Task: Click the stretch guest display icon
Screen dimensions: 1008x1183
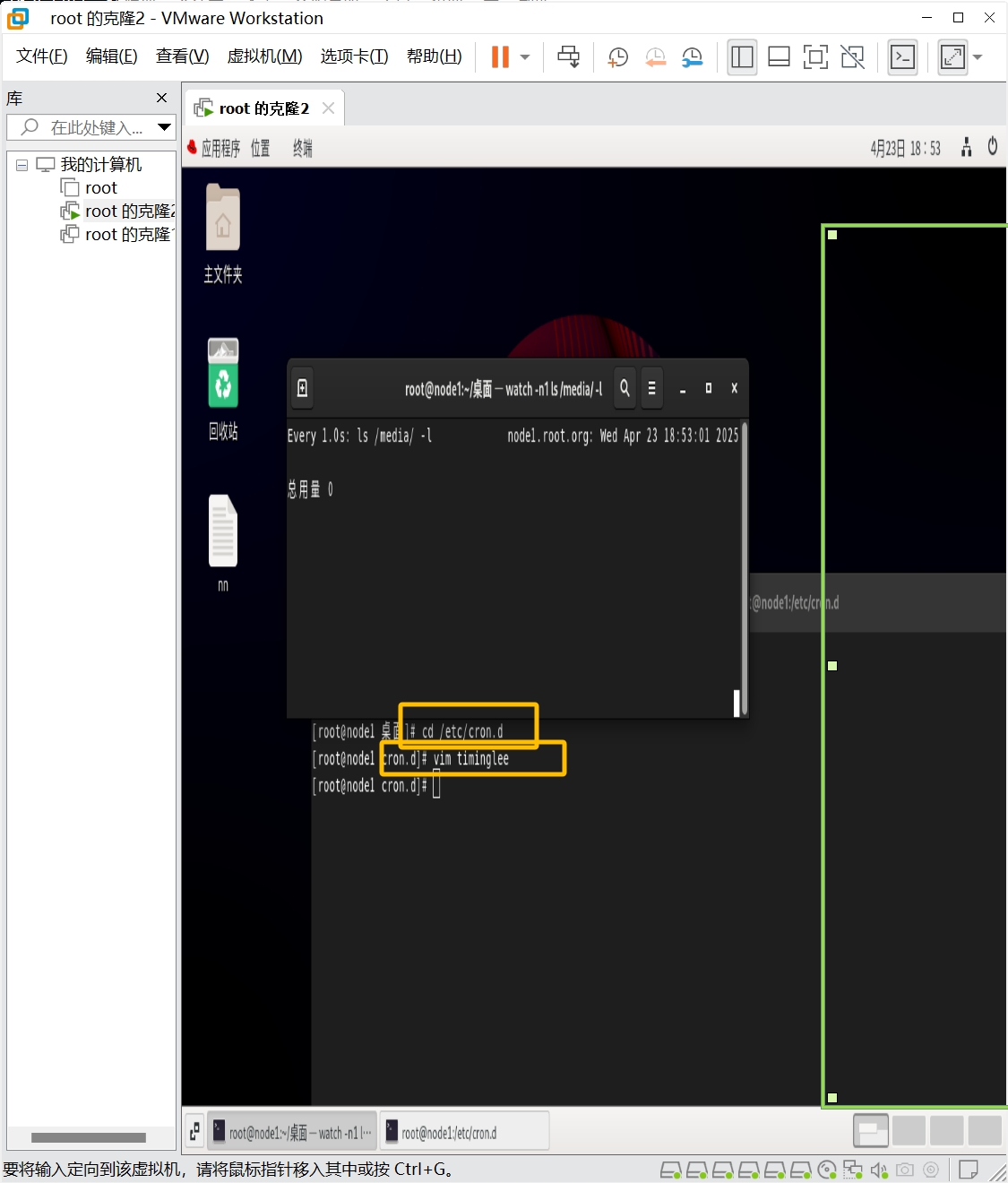Action: [x=952, y=57]
